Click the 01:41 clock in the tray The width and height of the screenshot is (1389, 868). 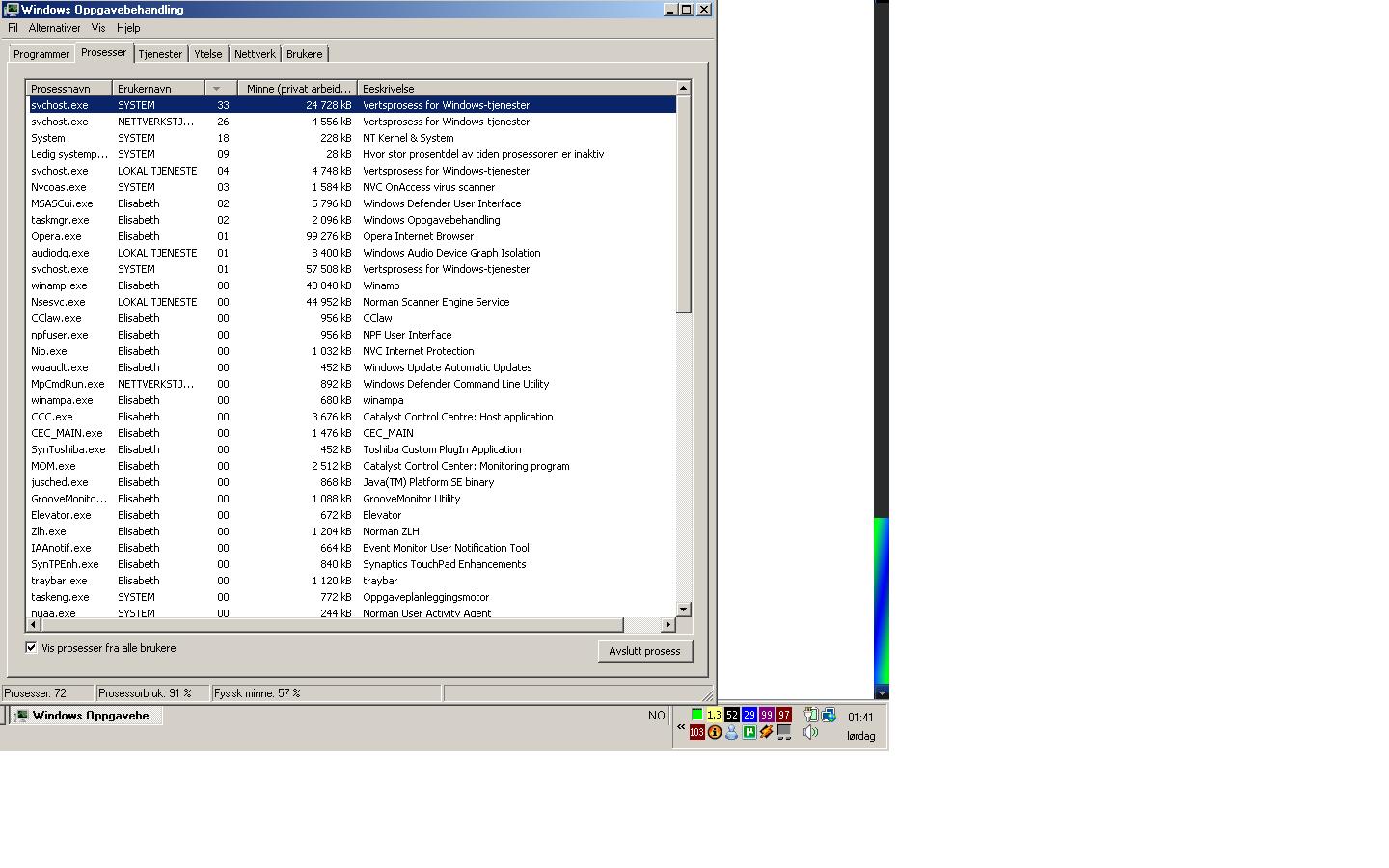tap(860, 717)
